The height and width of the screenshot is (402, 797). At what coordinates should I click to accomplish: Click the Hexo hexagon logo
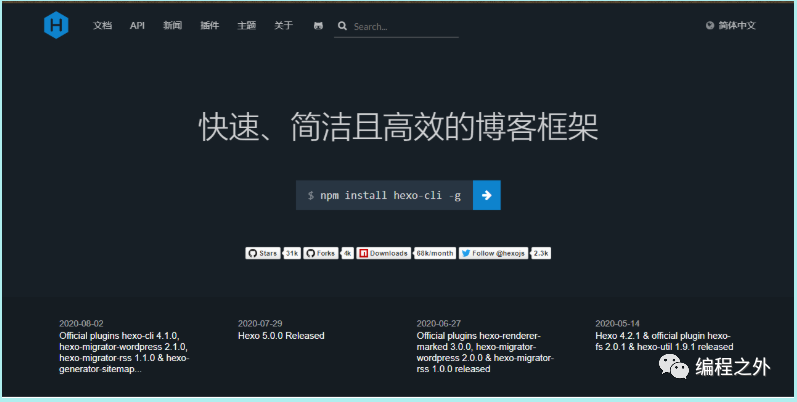click(x=56, y=25)
